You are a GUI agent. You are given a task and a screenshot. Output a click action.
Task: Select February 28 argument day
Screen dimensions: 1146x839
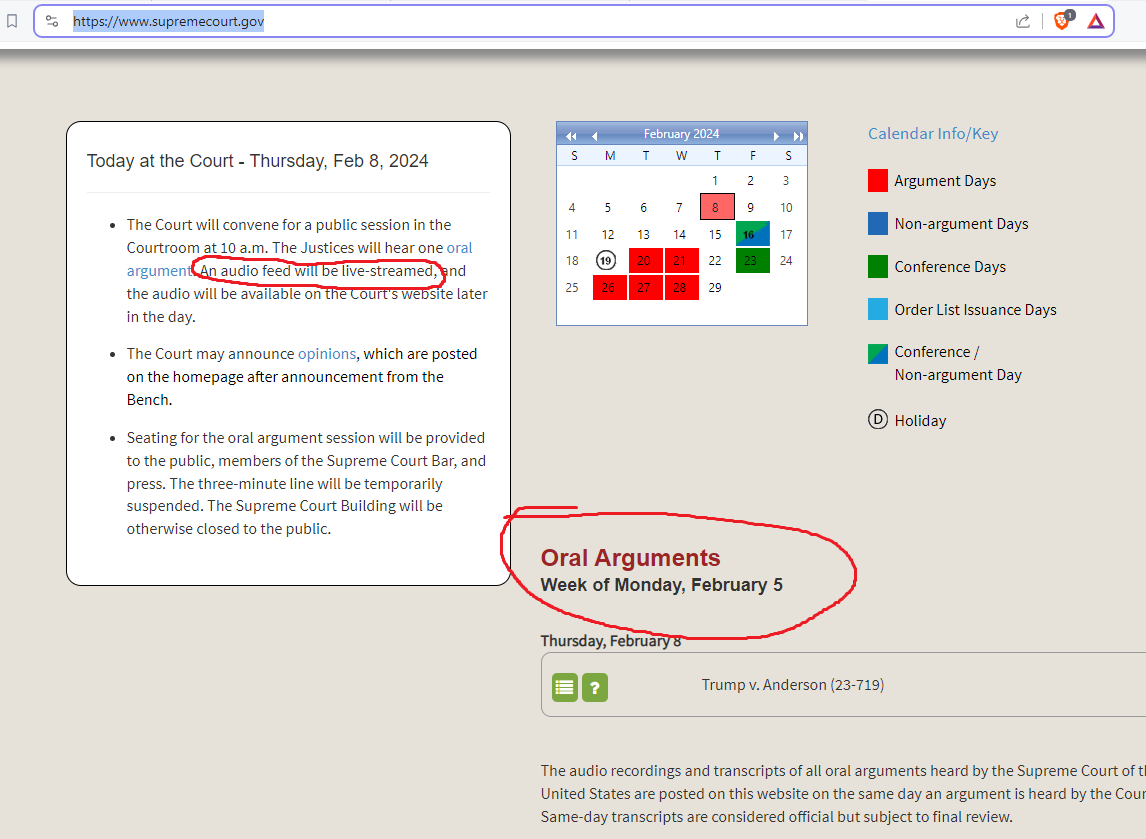click(x=681, y=287)
